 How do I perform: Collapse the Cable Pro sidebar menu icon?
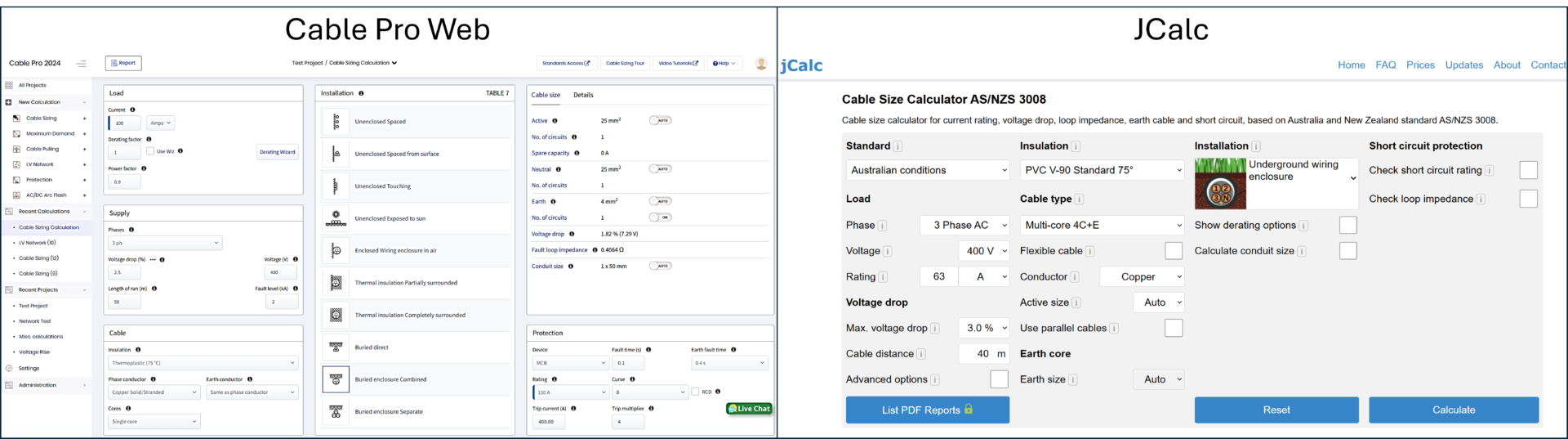click(81, 64)
